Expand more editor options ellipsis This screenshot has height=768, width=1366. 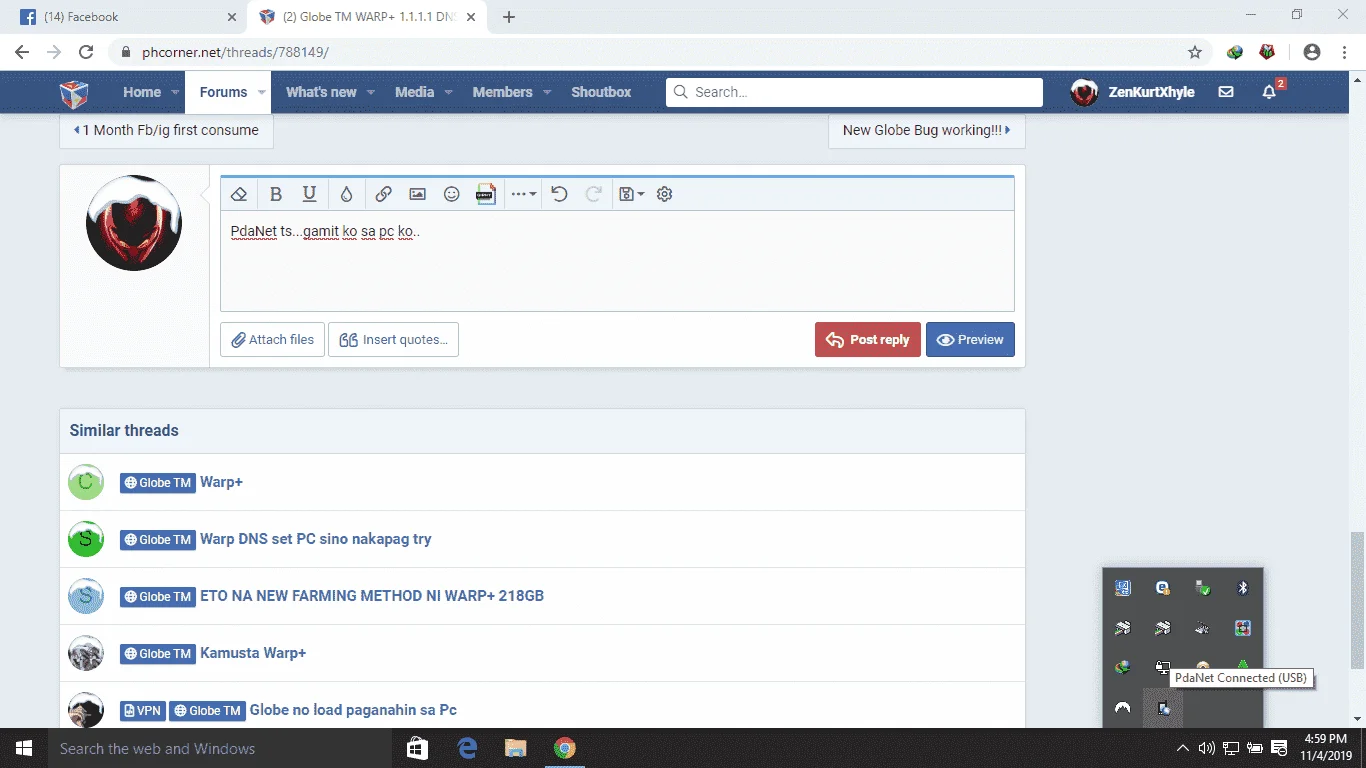524,194
